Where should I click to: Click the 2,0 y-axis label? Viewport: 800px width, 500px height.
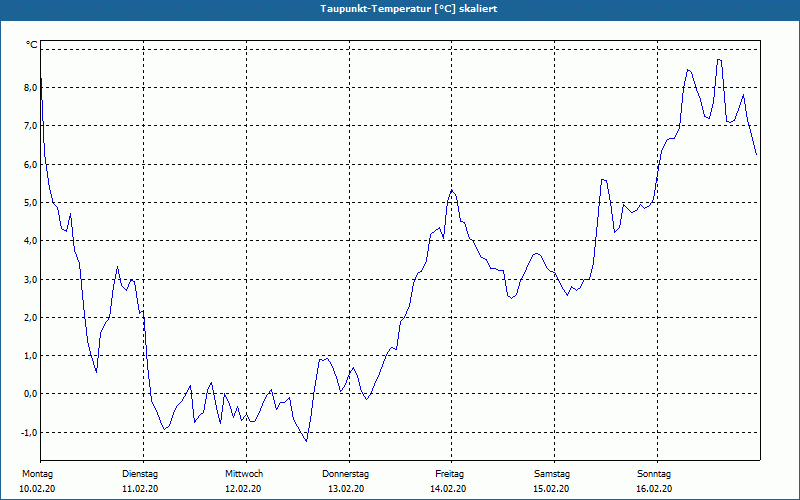pos(31,317)
